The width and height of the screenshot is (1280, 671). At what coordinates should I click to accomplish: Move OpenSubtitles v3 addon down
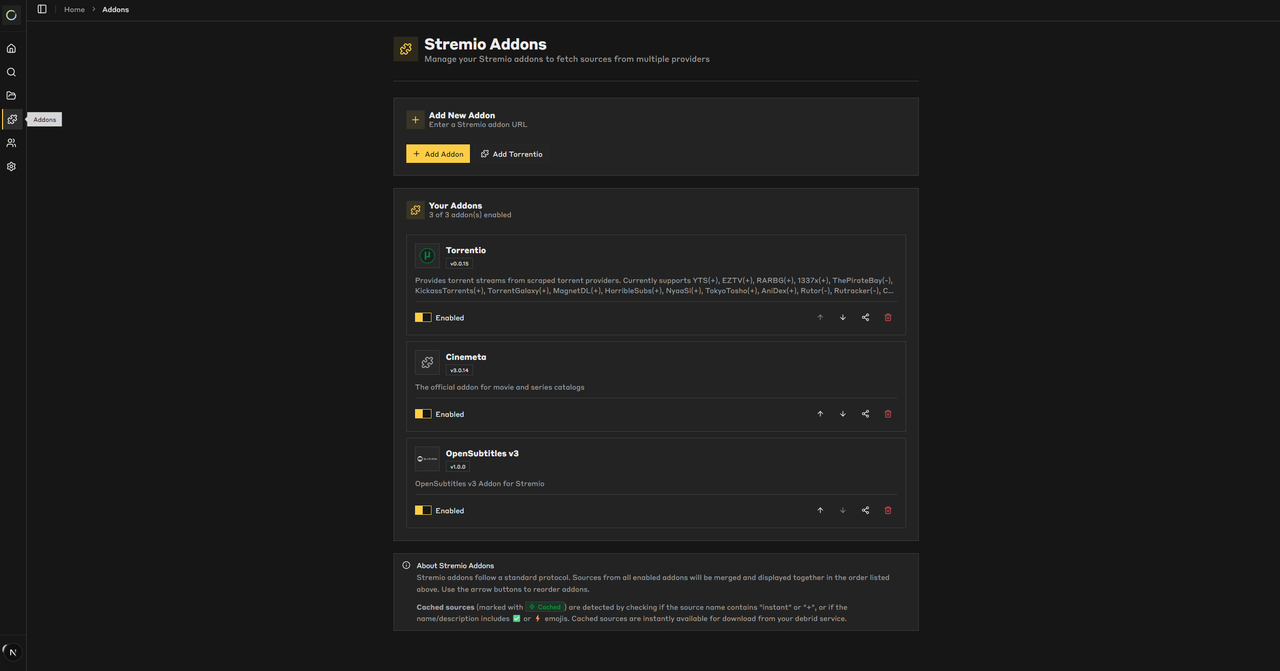[x=843, y=510]
